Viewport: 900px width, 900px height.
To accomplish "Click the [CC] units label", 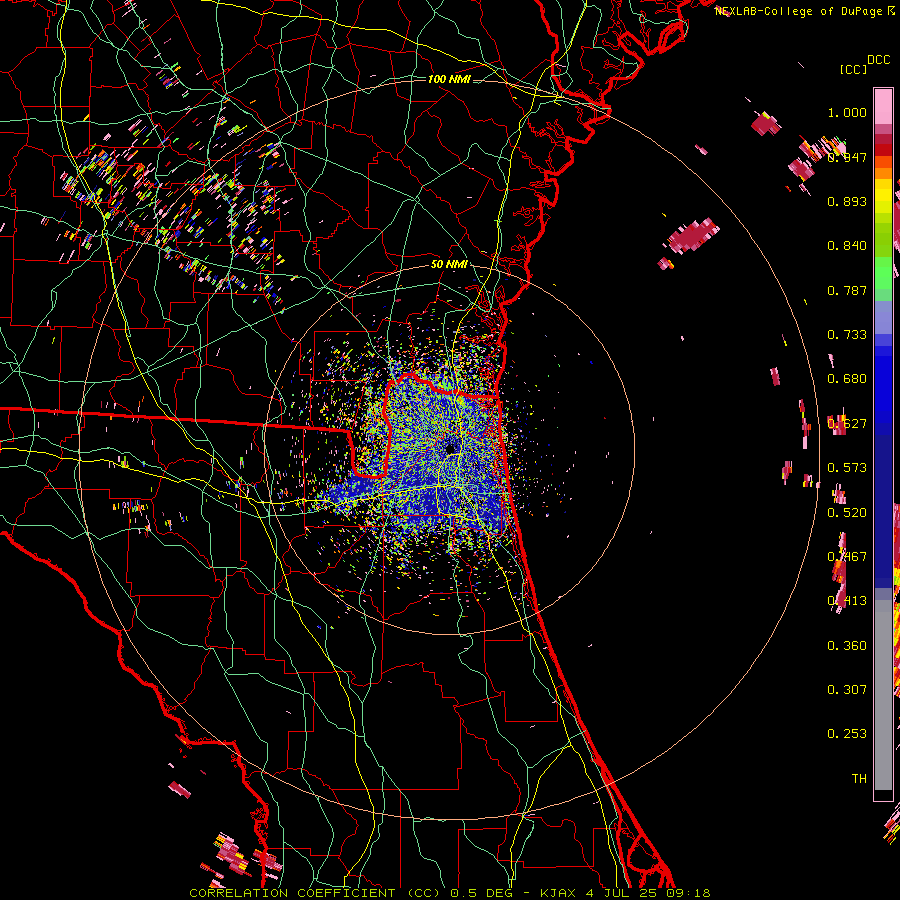I will coord(853,69).
